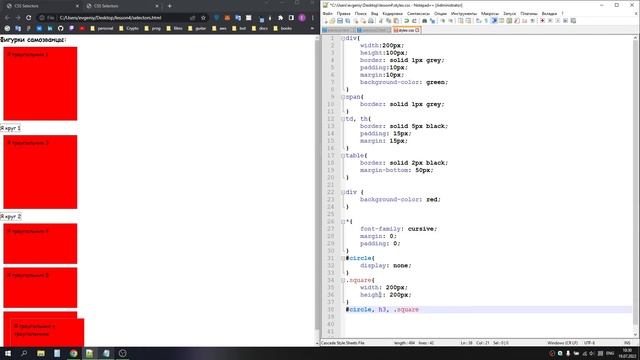Go back in Chrome browser
The width and height of the screenshot is (640, 360).
tap(7, 18)
